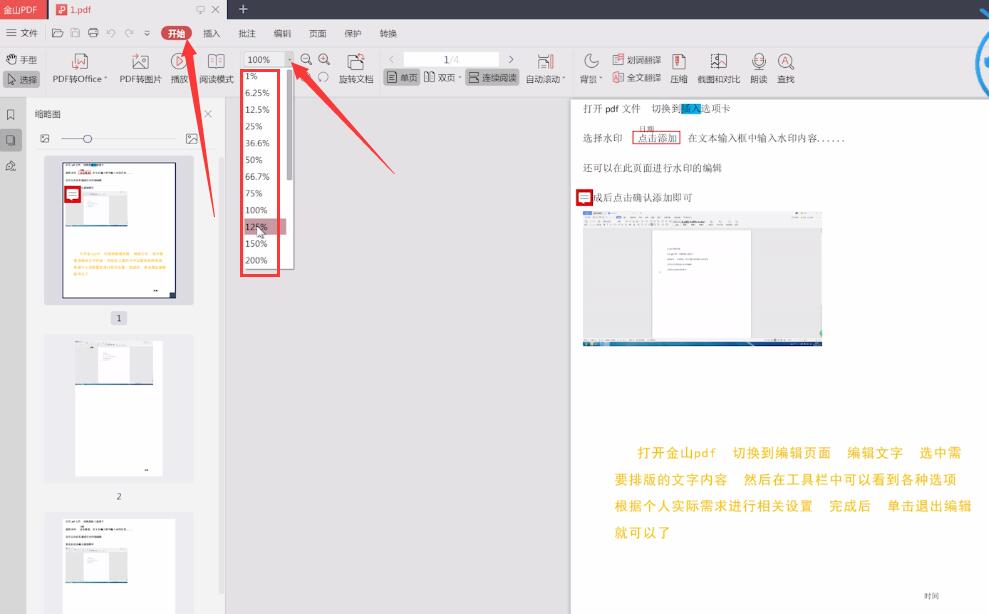
Task: Switch to the 转换 ribbon tab
Action: [x=388, y=33]
